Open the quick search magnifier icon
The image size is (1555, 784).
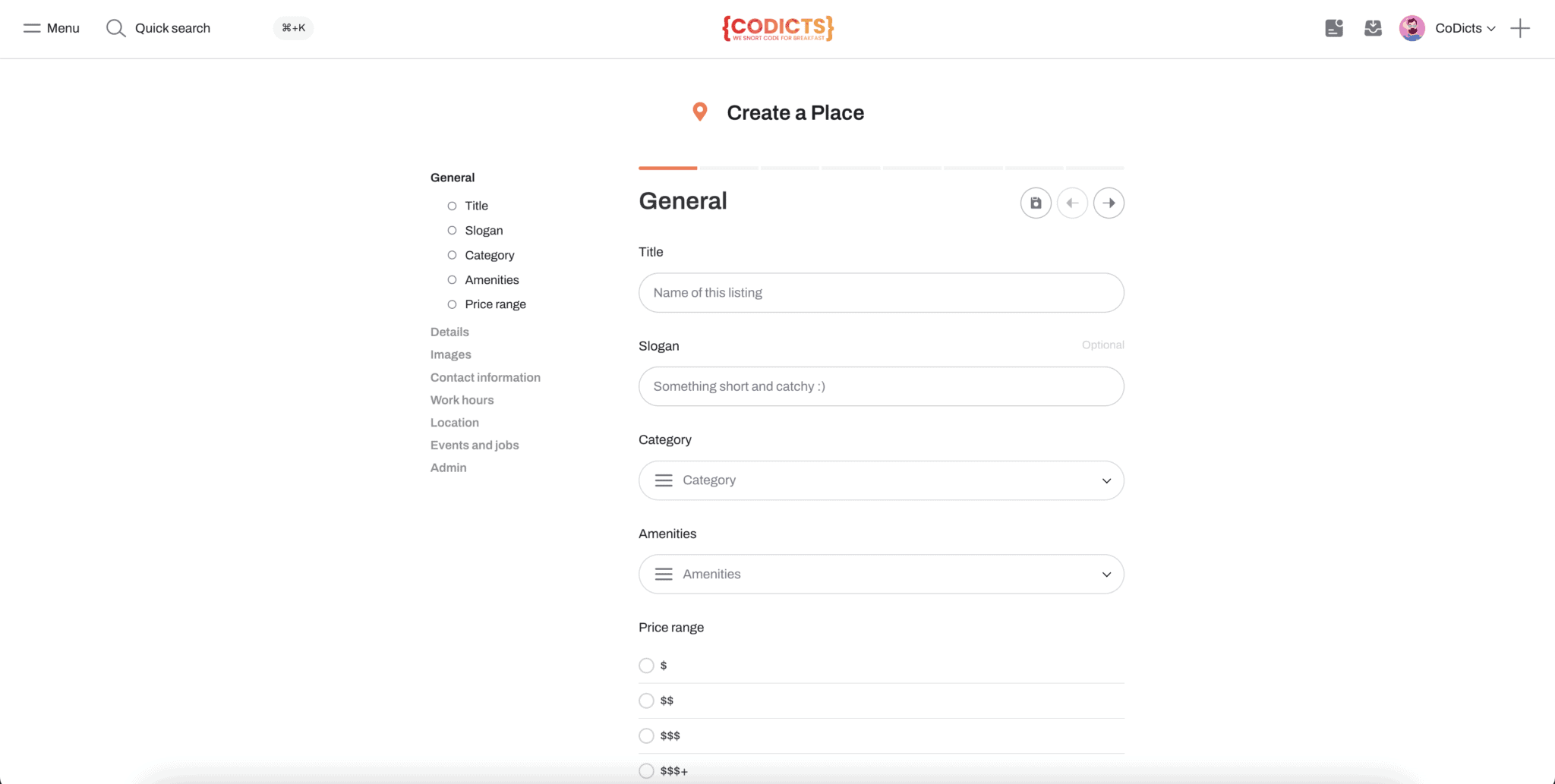click(x=115, y=28)
